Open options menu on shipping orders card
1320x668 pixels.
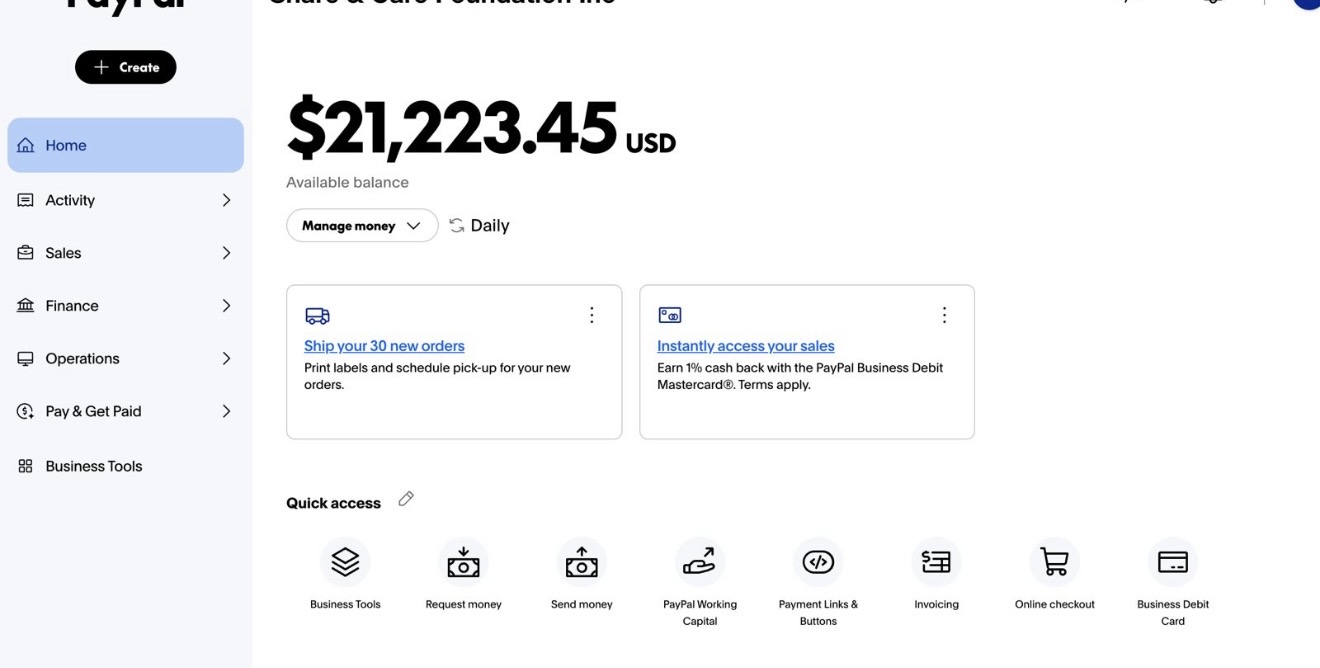pos(592,315)
